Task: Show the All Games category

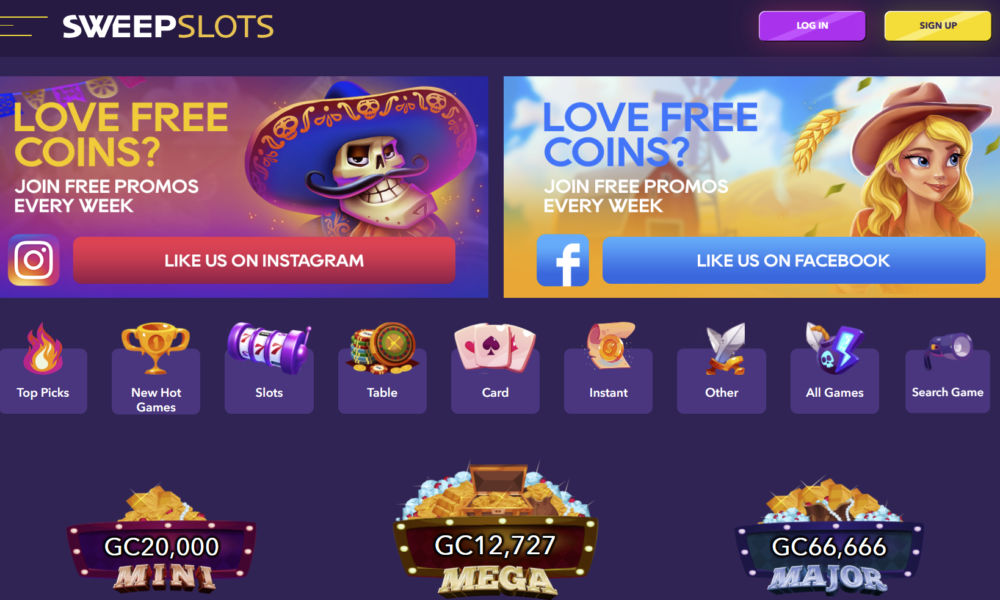Action: [835, 369]
